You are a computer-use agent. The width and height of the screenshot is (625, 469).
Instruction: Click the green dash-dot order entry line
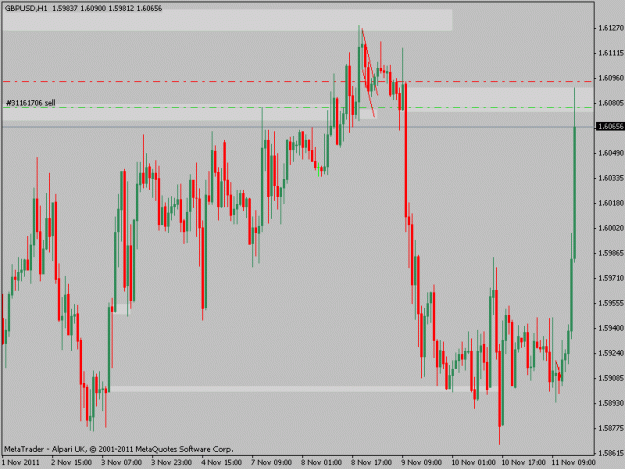(298, 107)
